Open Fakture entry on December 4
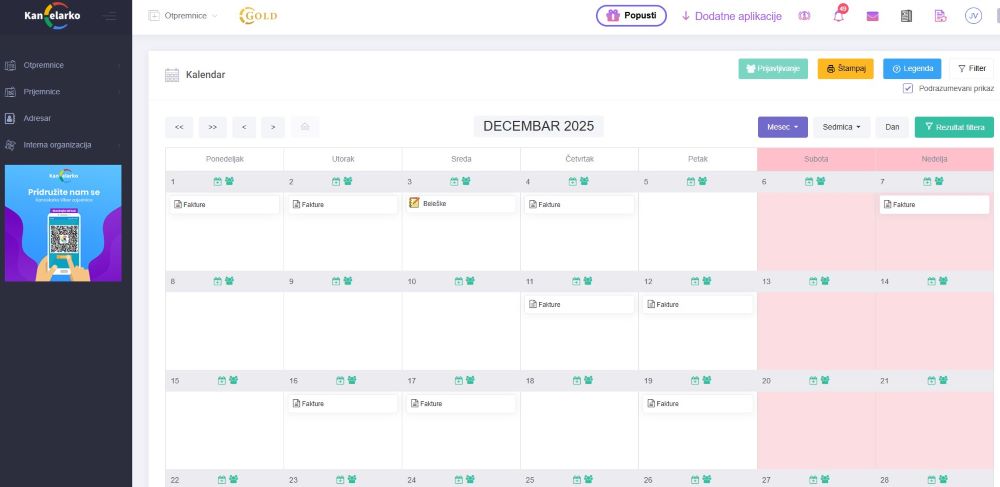1000x487 pixels. 580,205
